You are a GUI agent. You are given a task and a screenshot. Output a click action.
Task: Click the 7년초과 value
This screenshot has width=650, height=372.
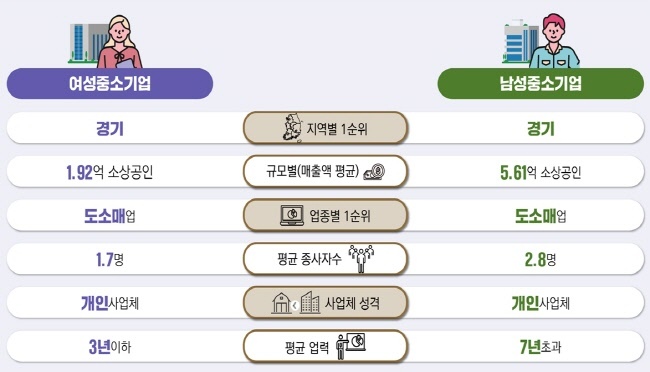point(541,347)
